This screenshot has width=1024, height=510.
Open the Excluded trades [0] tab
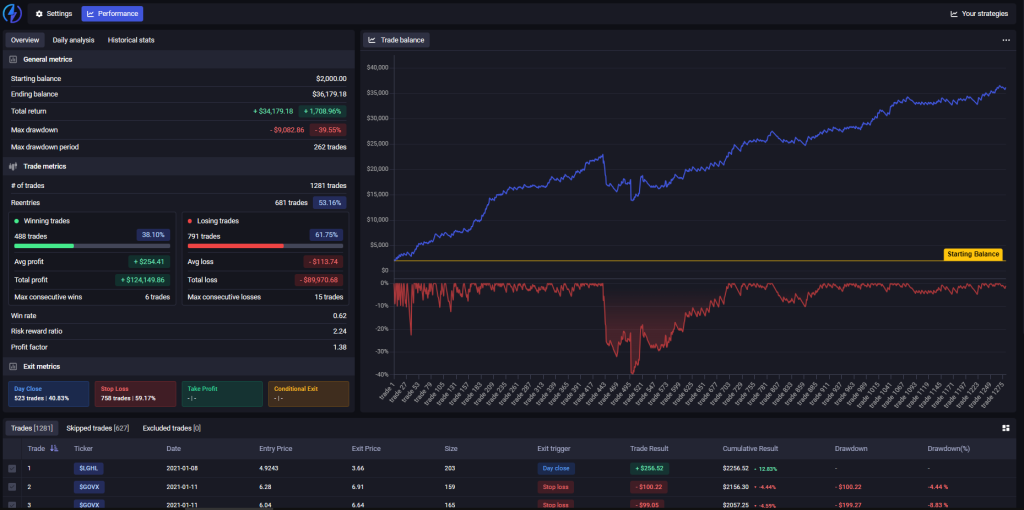tap(172, 428)
